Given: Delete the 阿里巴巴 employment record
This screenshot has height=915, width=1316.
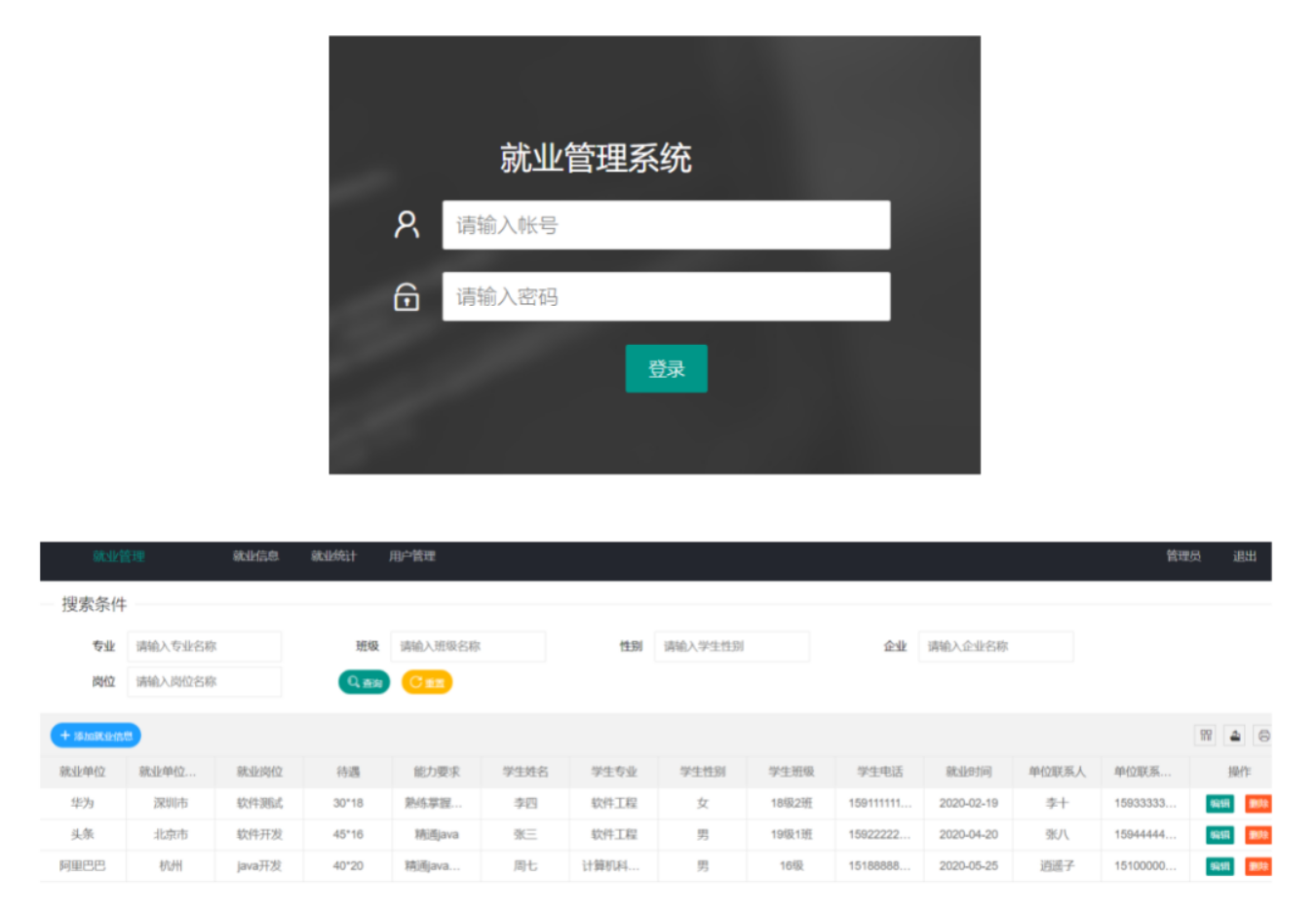Looking at the screenshot, I should [1258, 866].
